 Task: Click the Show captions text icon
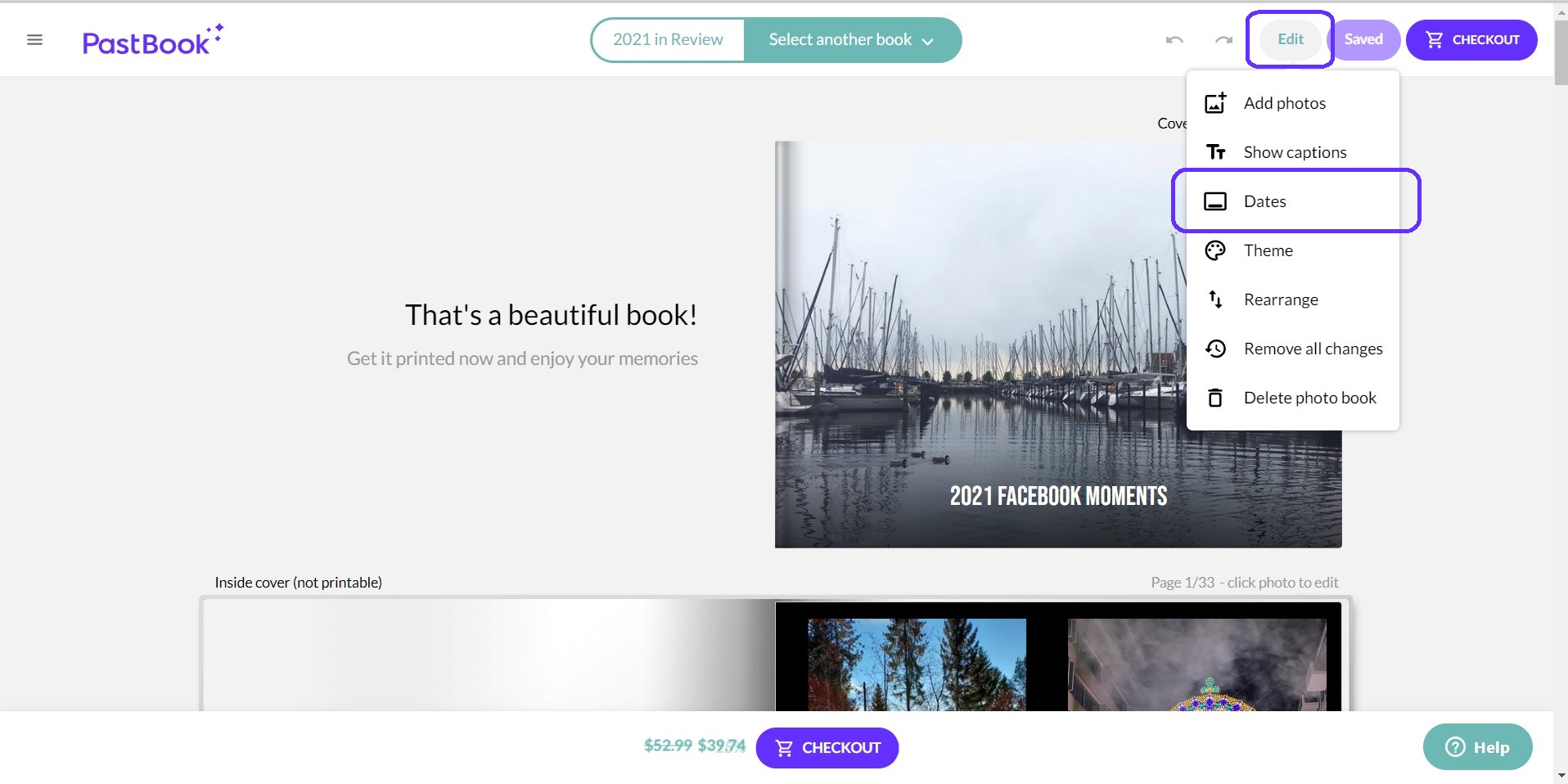(x=1215, y=152)
